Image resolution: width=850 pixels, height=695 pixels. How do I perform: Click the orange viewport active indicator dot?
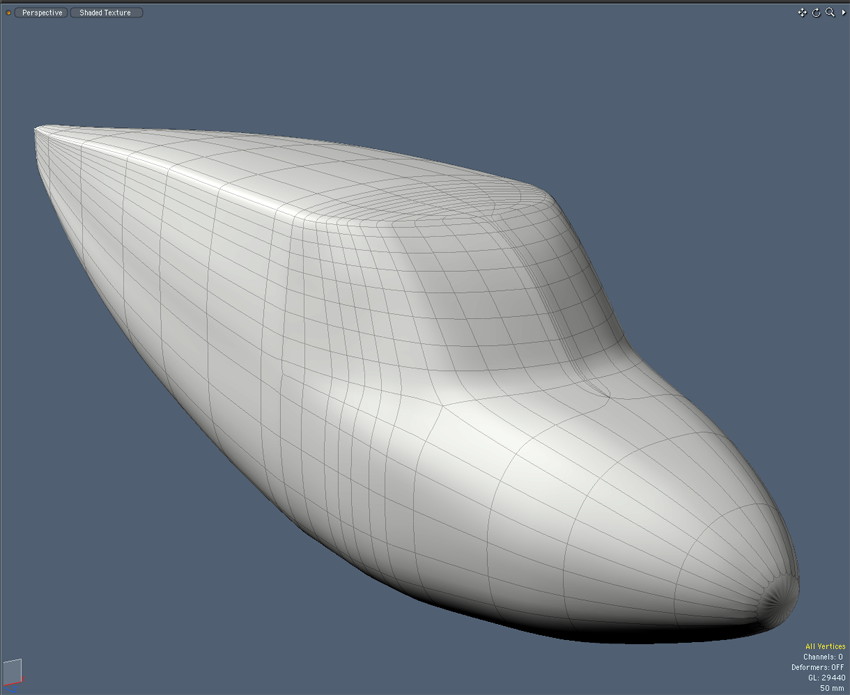point(9,13)
